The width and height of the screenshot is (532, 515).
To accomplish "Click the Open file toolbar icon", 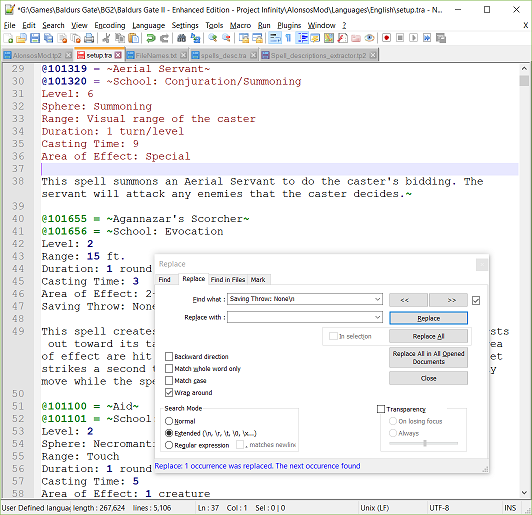I will (x=21, y=38).
